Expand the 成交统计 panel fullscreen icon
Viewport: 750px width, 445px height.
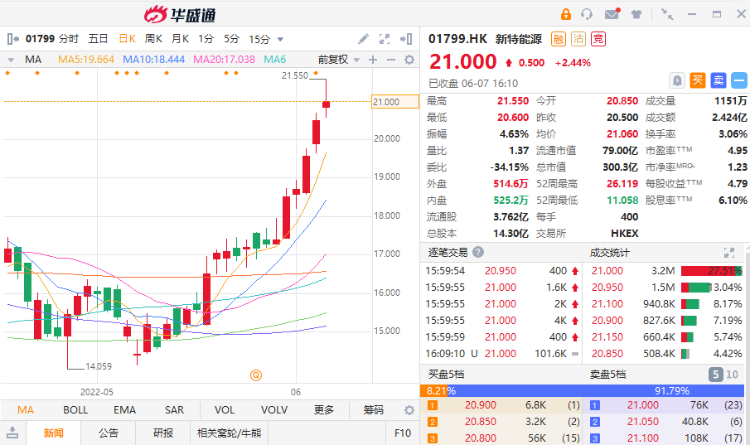click(x=729, y=253)
